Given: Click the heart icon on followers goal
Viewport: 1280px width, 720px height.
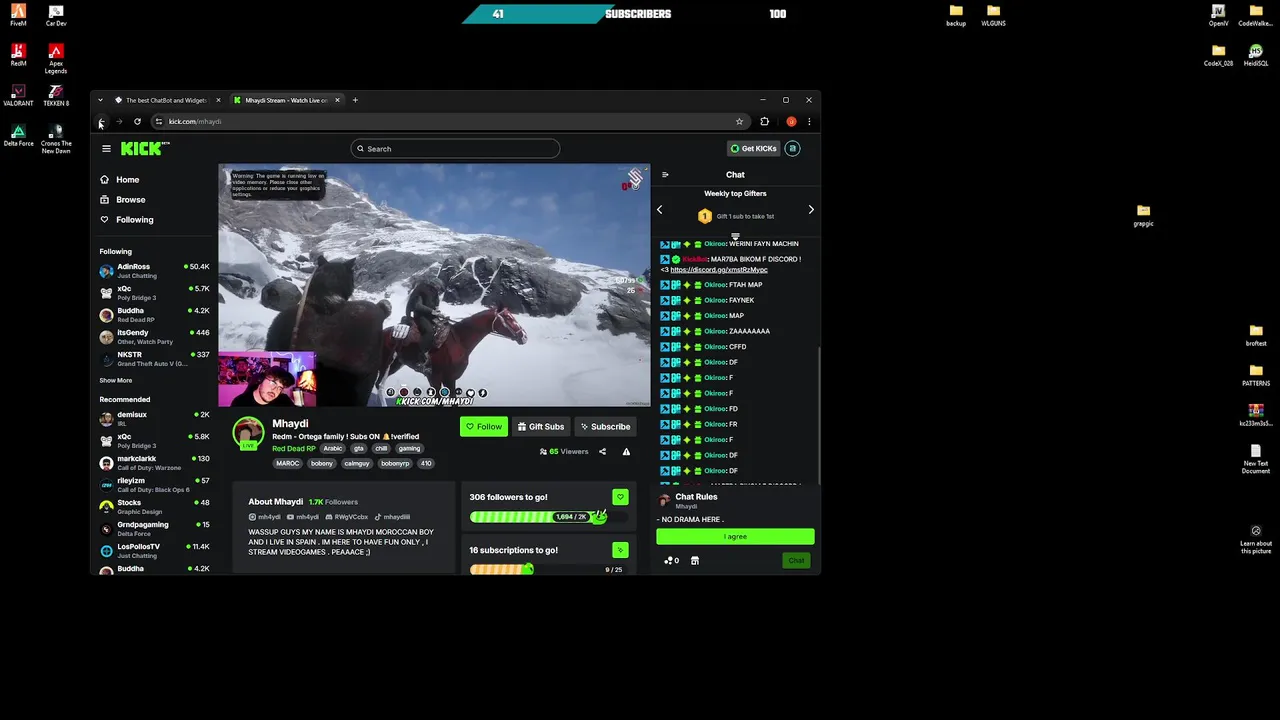Looking at the screenshot, I should [x=620, y=497].
